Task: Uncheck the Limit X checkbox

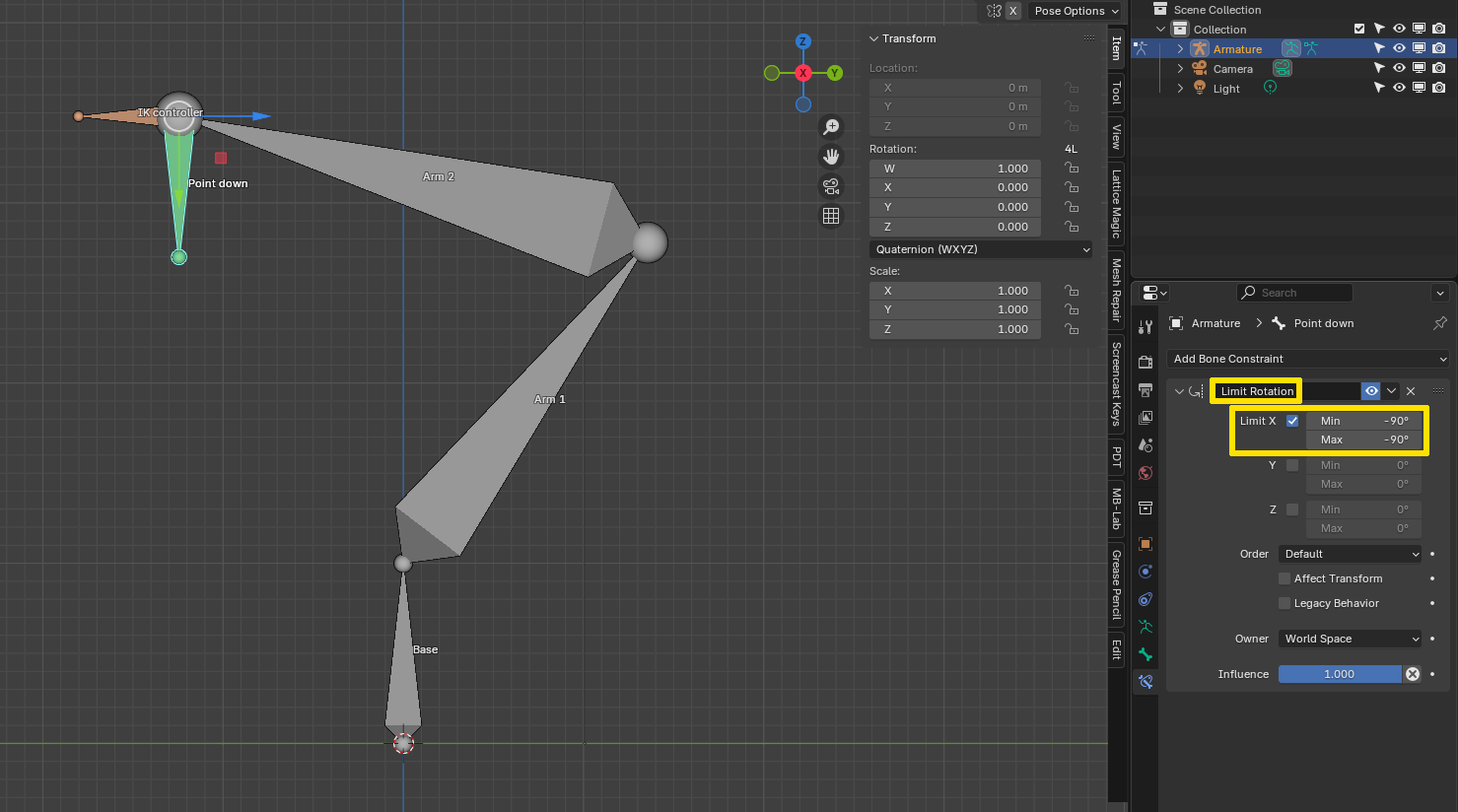Action: tap(1292, 421)
